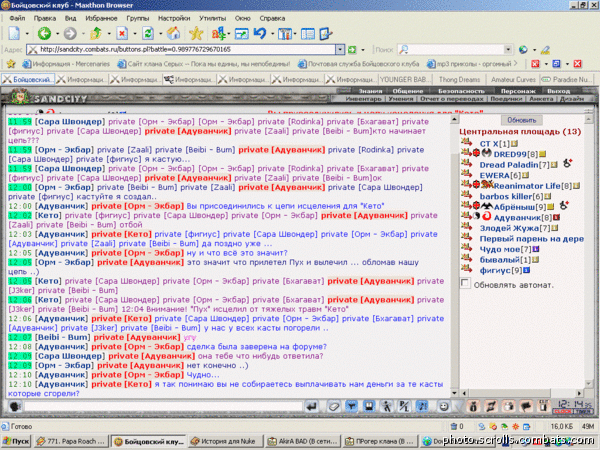Screen dimensions: 600x450
Task: Click the Up one level folder icon
Action: coord(96,34)
